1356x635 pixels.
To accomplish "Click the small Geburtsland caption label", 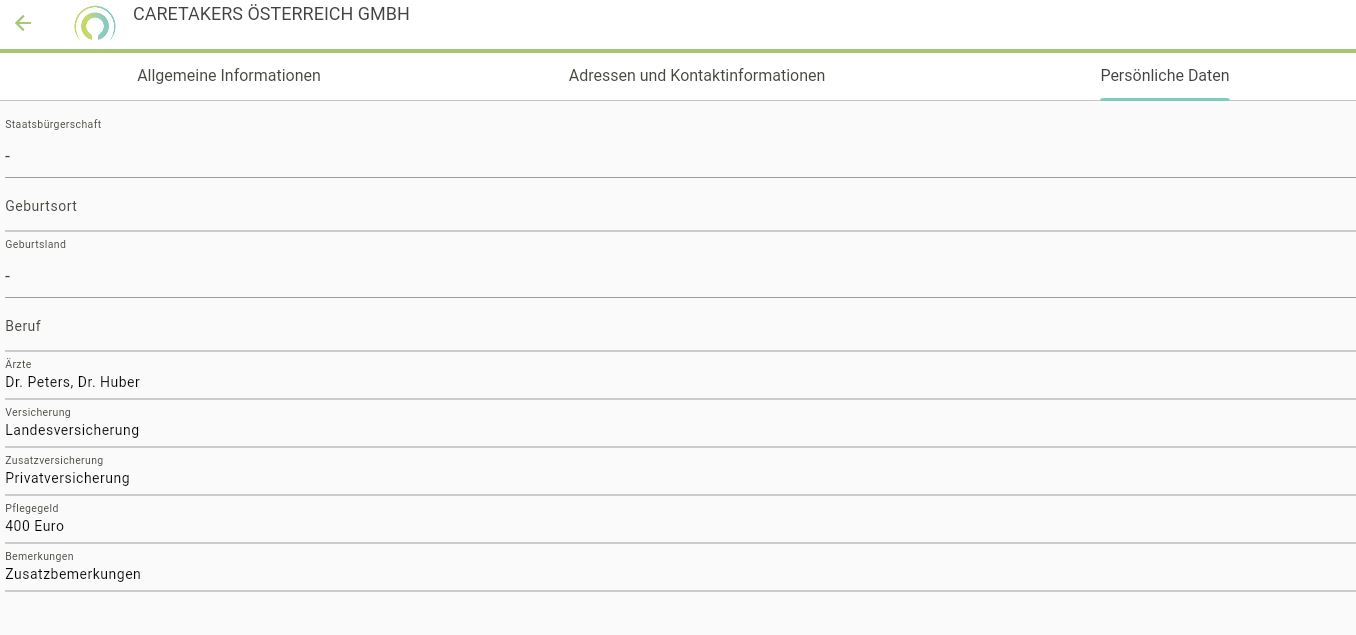I will point(36,245).
